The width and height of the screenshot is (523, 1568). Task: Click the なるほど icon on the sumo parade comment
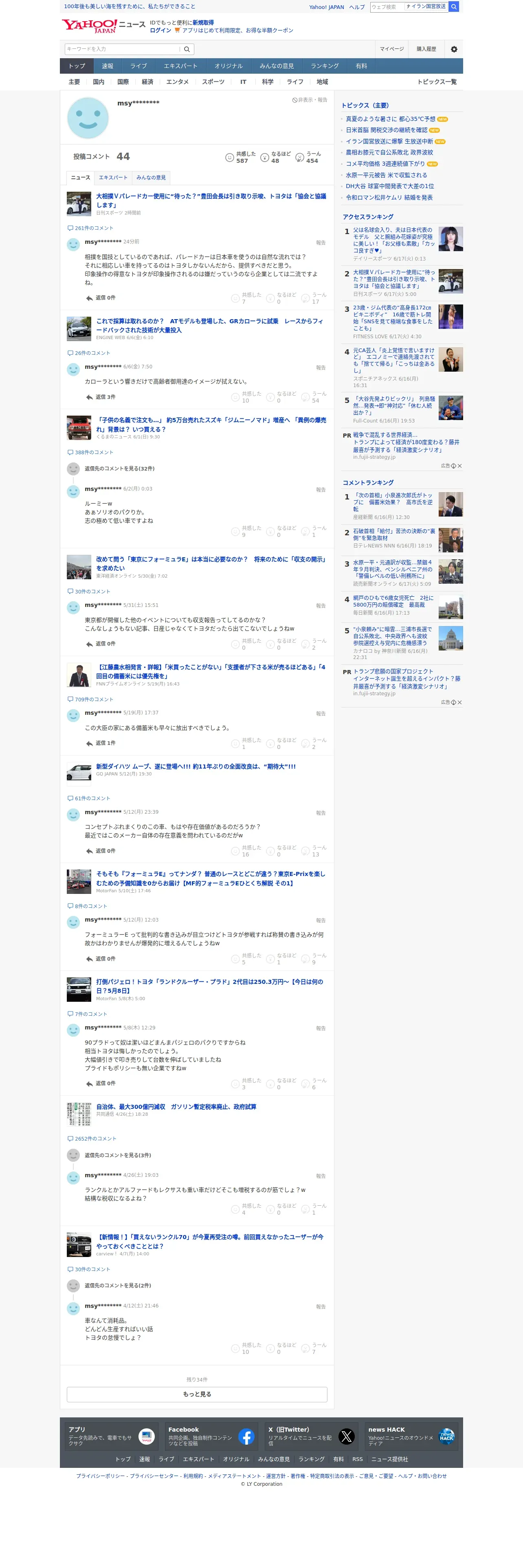click(270, 298)
